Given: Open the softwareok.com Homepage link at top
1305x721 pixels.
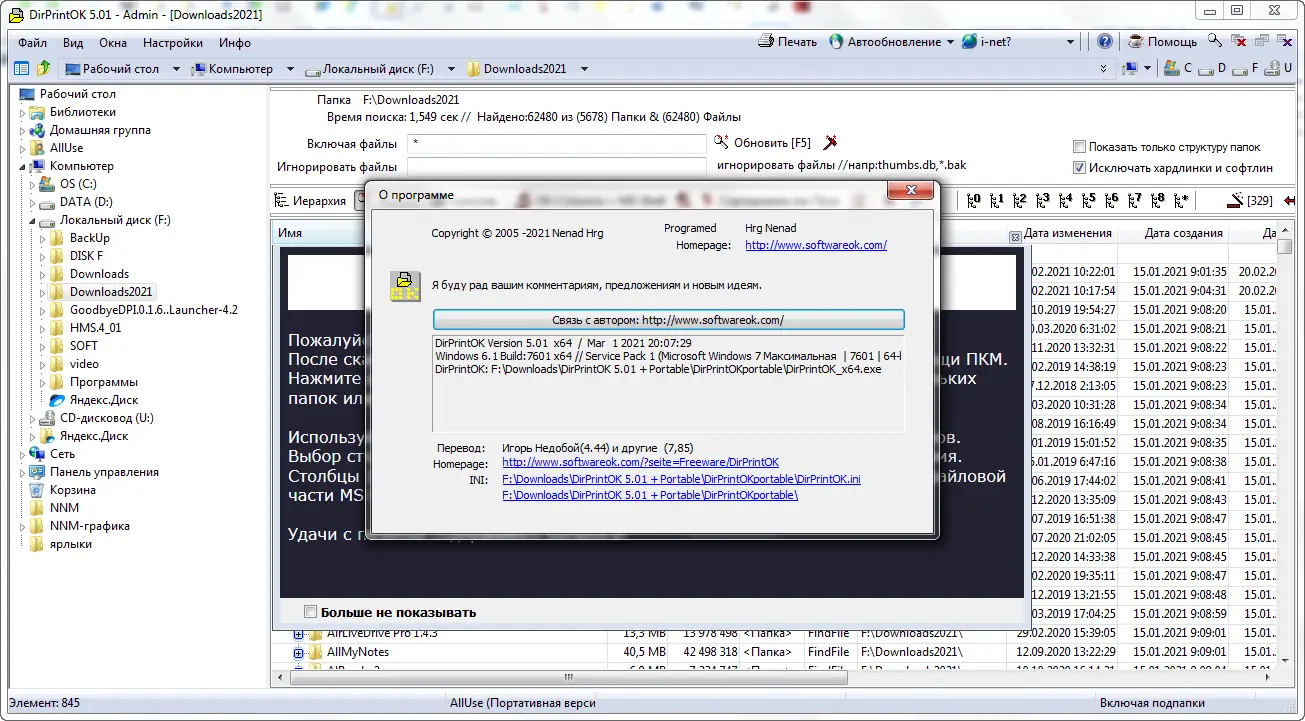Looking at the screenshot, I should click(x=816, y=245).
